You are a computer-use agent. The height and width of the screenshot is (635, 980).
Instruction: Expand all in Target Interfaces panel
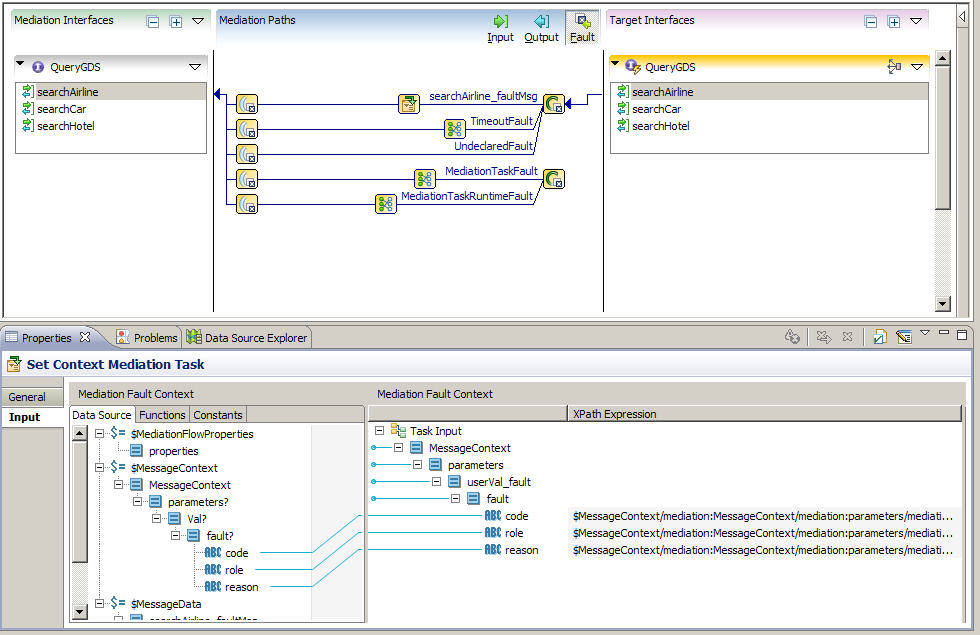click(x=894, y=21)
